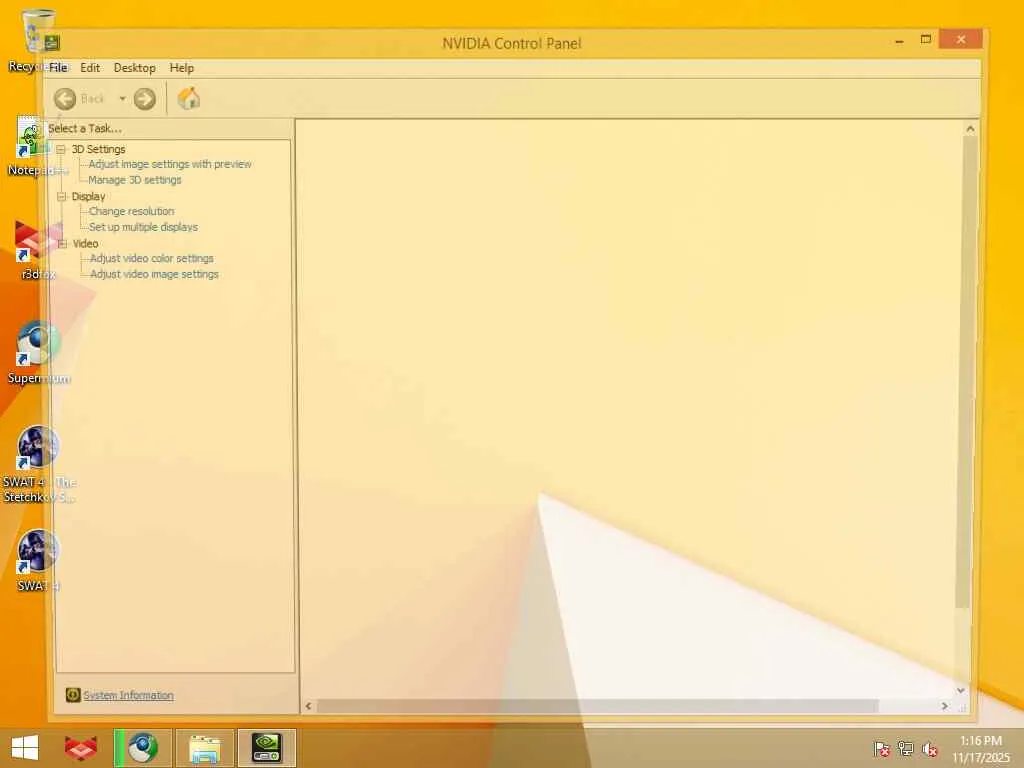Click the horizontal scrollbar left arrow
The width and height of the screenshot is (1024, 768).
click(308, 706)
